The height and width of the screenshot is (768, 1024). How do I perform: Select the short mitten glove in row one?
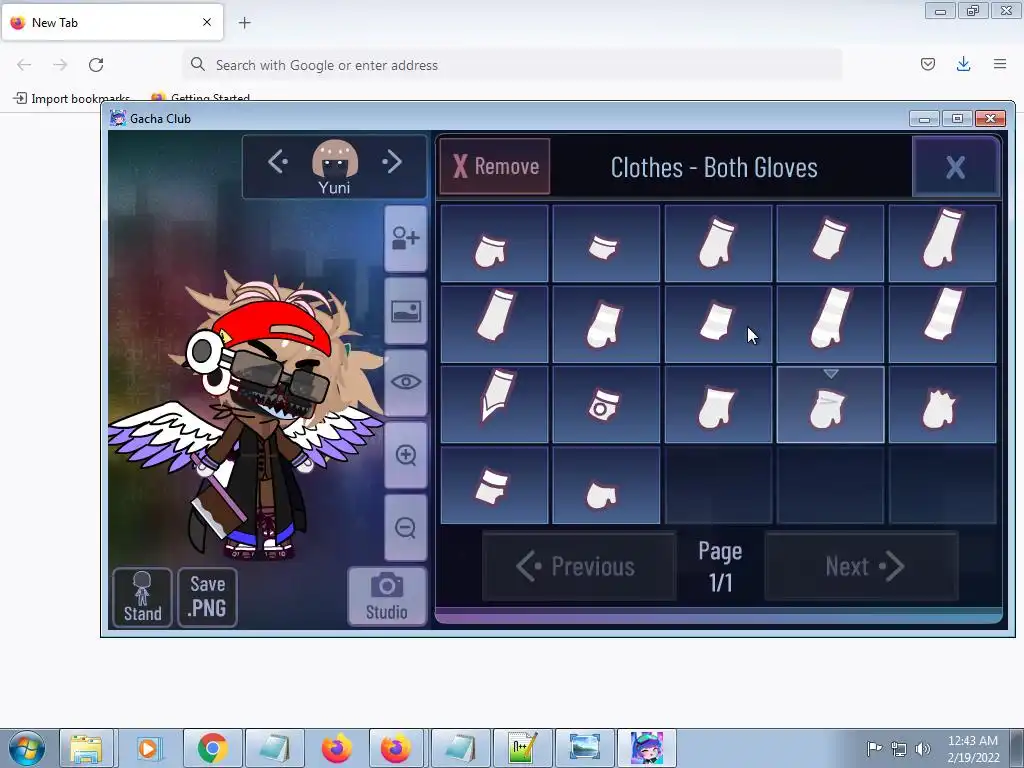coord(494,244)
